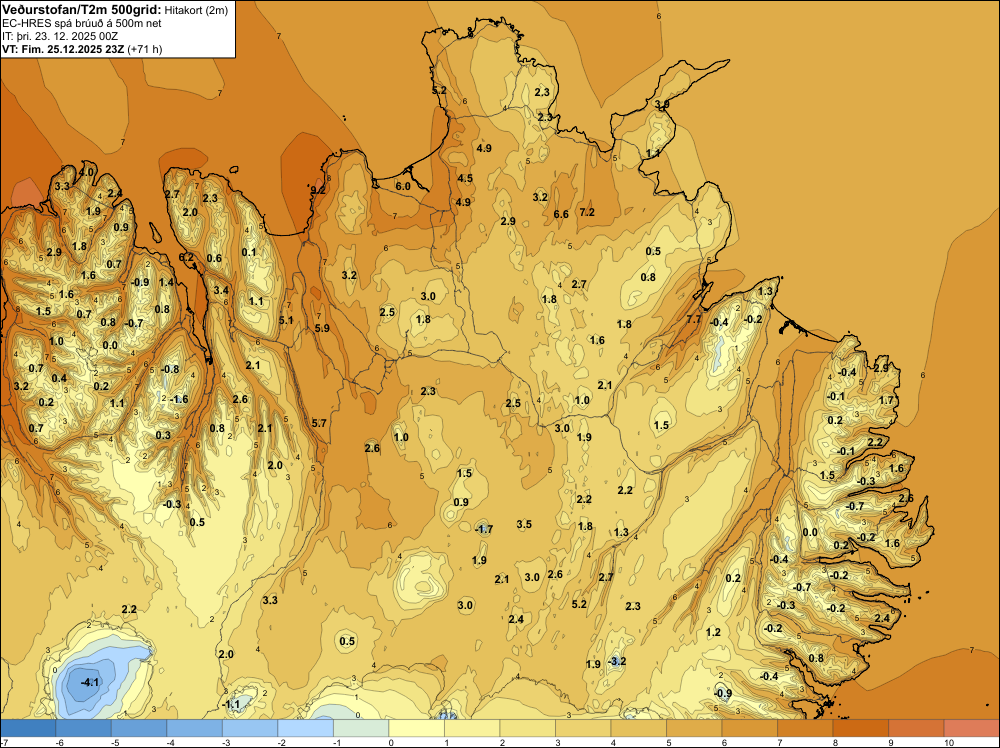This screenshot has height=748, width=1000.
Task: Select the '3.4' temperature value
Action: (221, 290)
